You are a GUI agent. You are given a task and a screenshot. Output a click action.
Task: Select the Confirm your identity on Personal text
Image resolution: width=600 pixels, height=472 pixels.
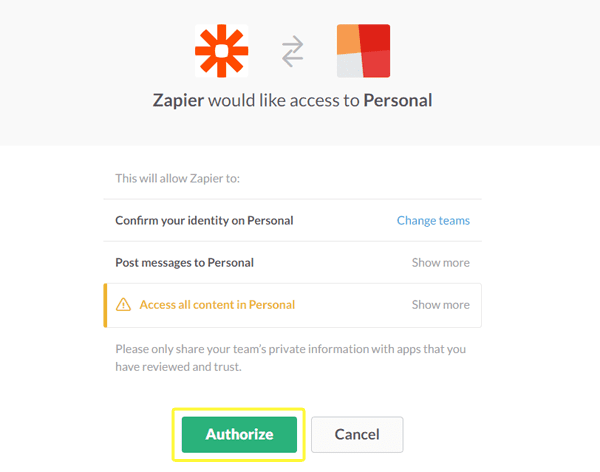point(204,220)
